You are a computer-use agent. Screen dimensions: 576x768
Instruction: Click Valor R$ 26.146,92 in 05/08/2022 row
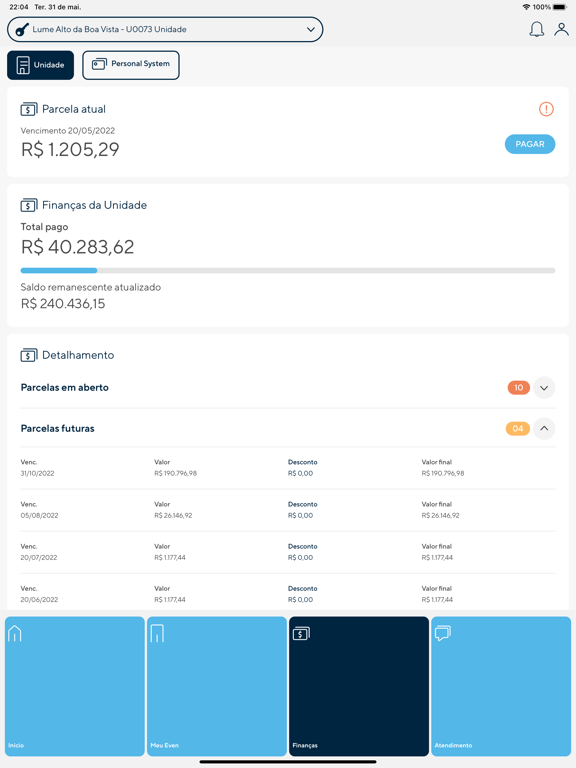pos(173,516)
